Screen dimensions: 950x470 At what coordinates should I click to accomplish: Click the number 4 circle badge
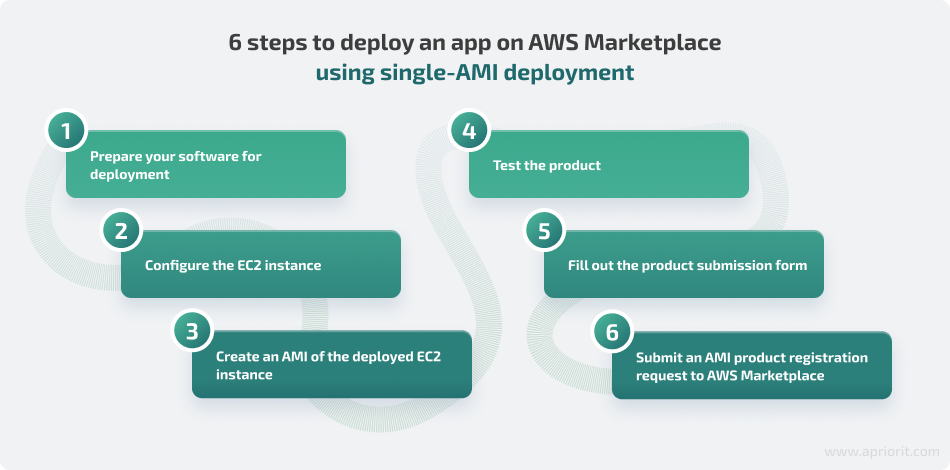pos(470,130)
